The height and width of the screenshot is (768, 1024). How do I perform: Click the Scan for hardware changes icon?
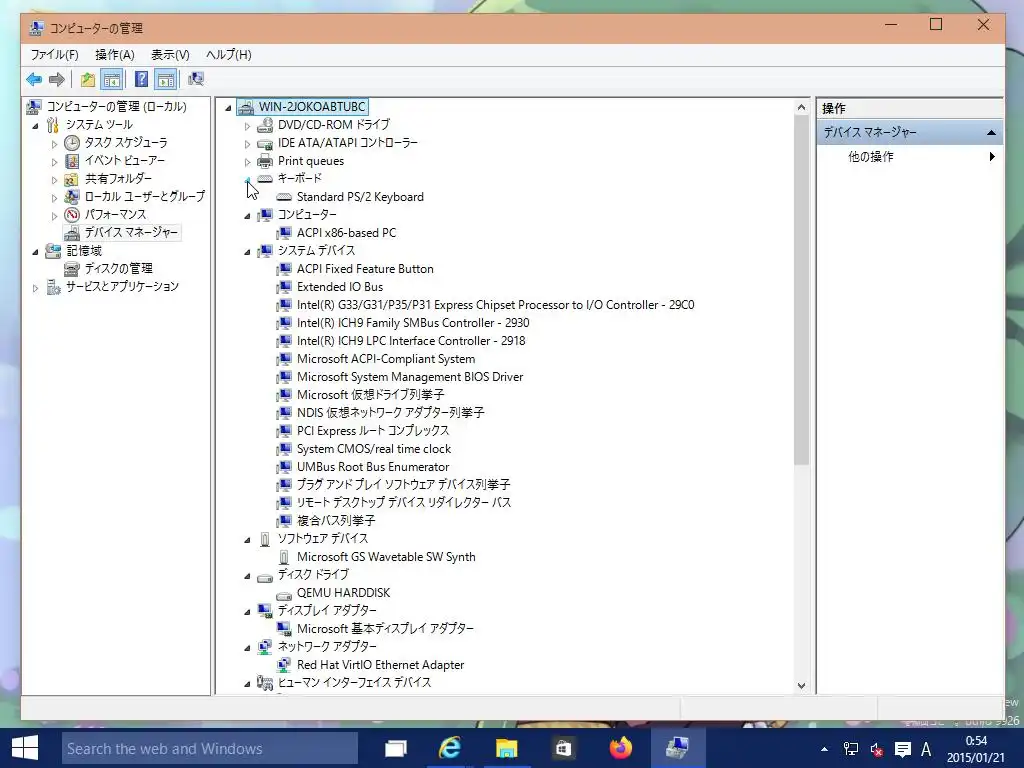(196, 80)
